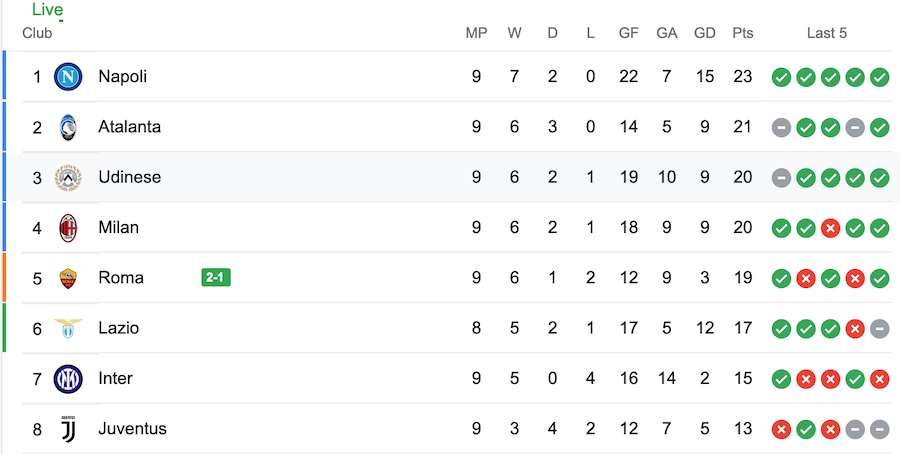Open Roma's live 2-1 score badge

click(215, 278)
